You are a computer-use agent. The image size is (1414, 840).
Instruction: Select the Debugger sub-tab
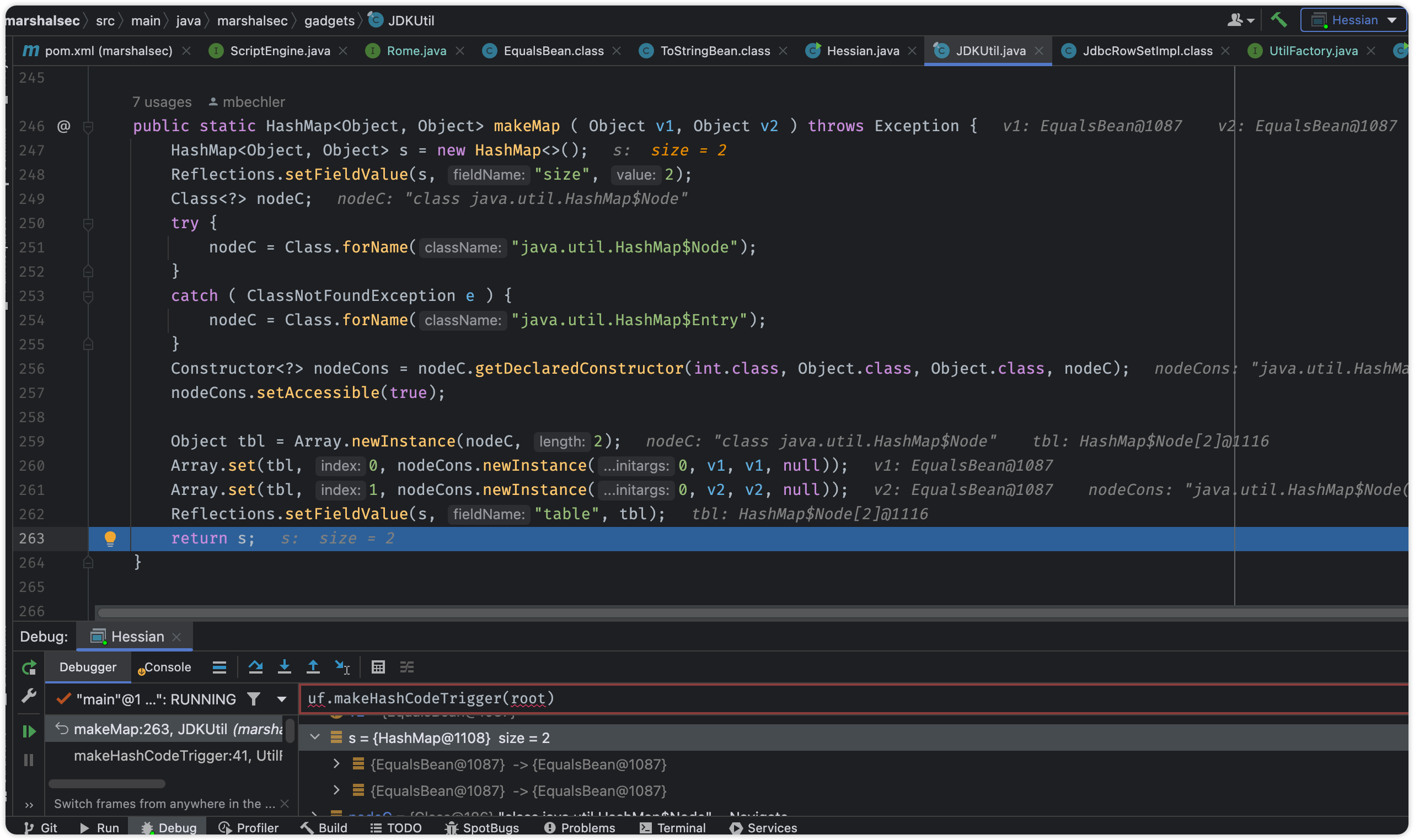88,667
